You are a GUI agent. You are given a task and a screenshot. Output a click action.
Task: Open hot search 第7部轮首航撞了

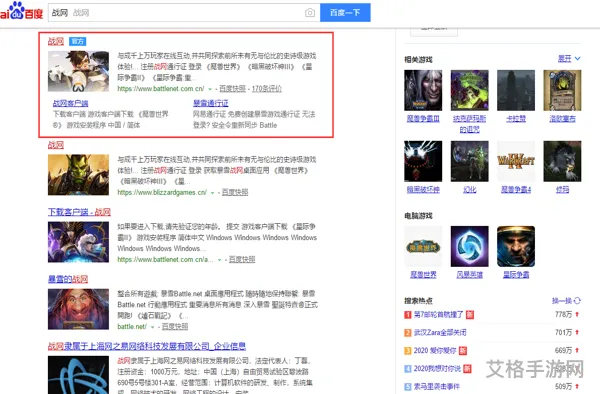point(439,314)
